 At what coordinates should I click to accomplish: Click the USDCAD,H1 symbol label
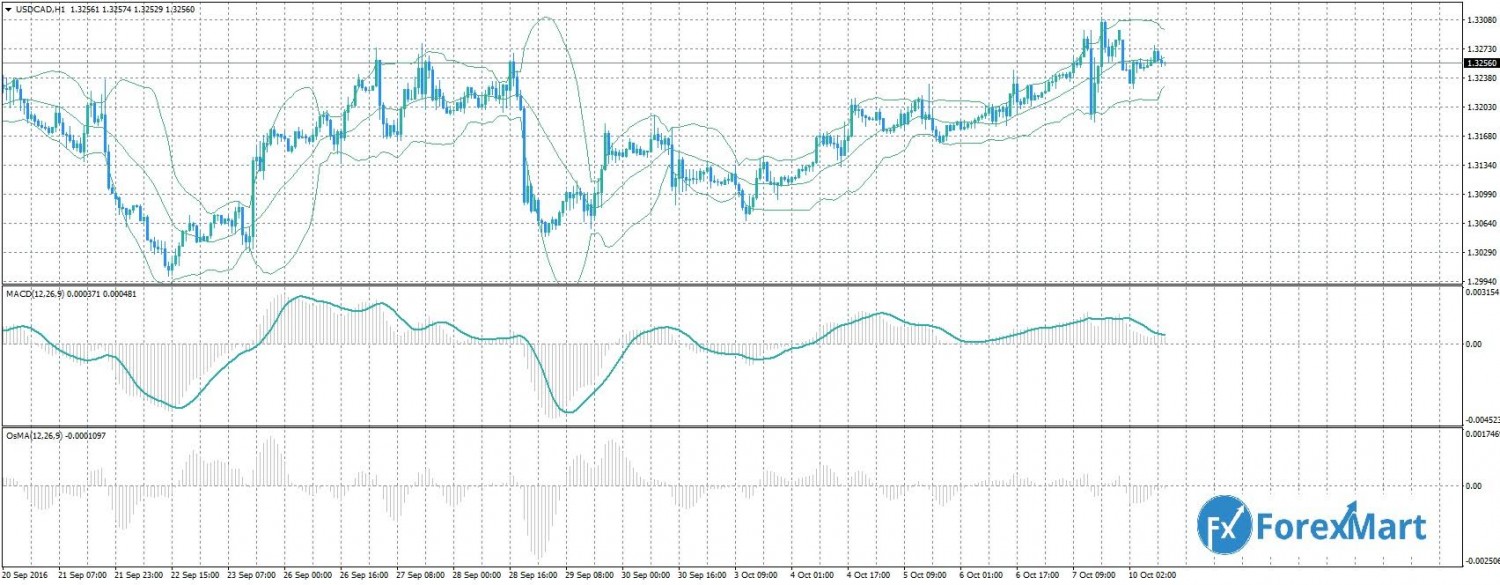click(x=36, y=8)
